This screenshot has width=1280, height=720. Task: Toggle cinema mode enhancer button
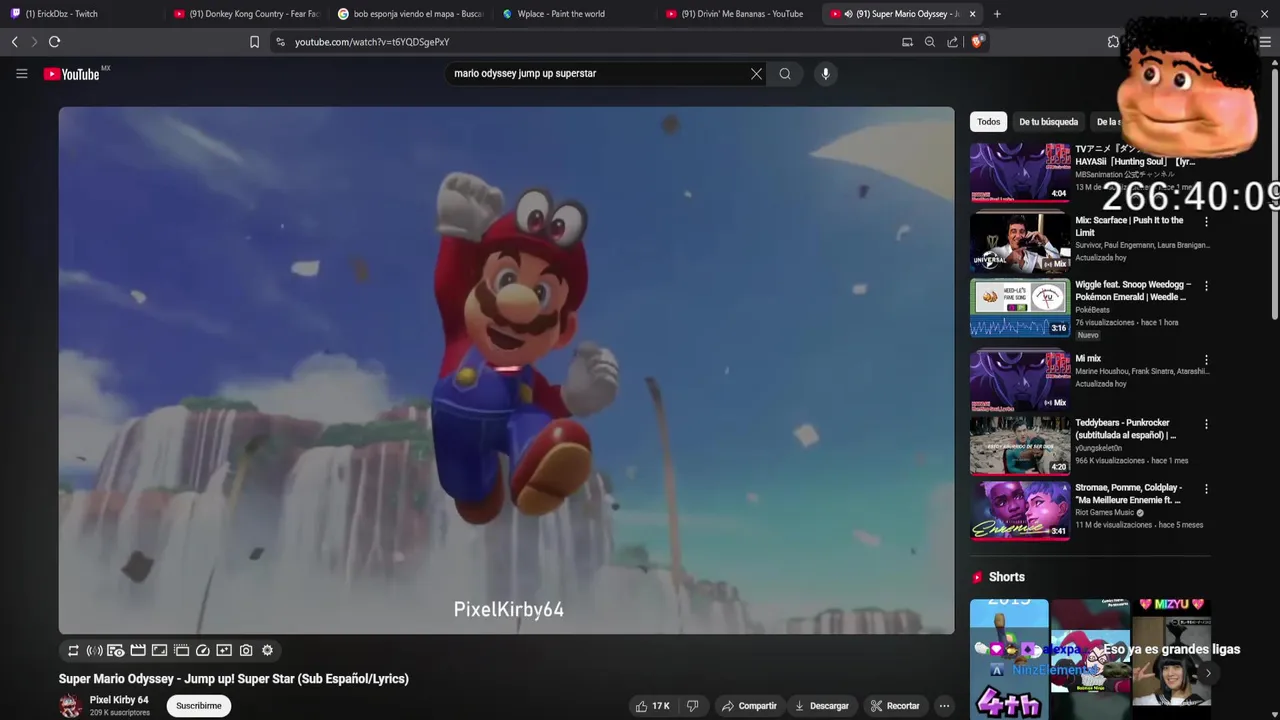(138, 650)
